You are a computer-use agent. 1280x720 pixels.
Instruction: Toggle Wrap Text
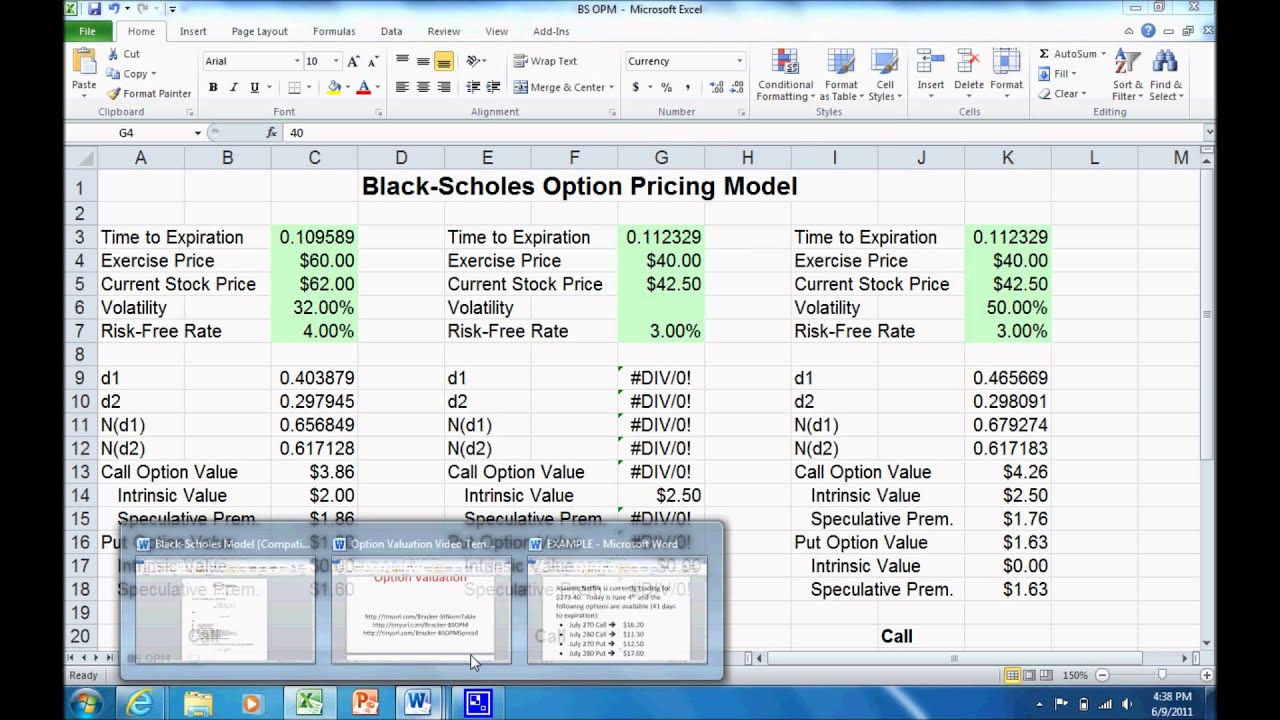545,61
